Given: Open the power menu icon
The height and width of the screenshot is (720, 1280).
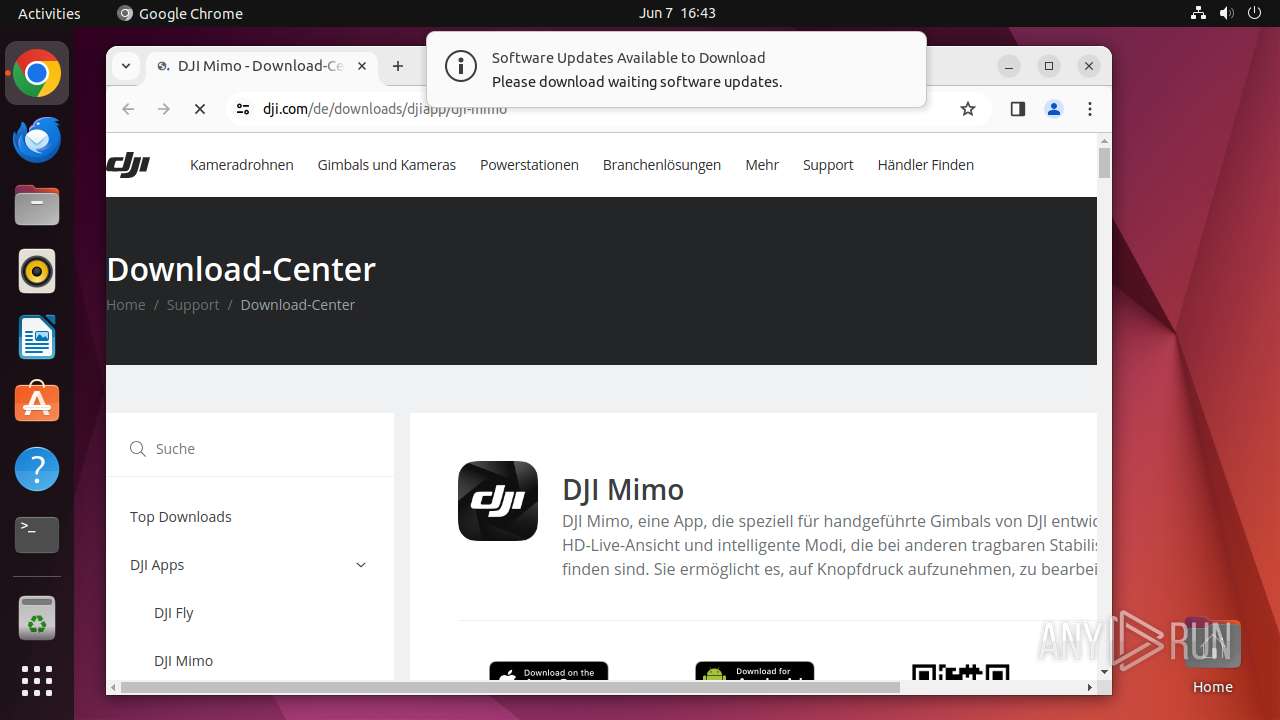Looking at the screenshot, I should (1255, 13).
